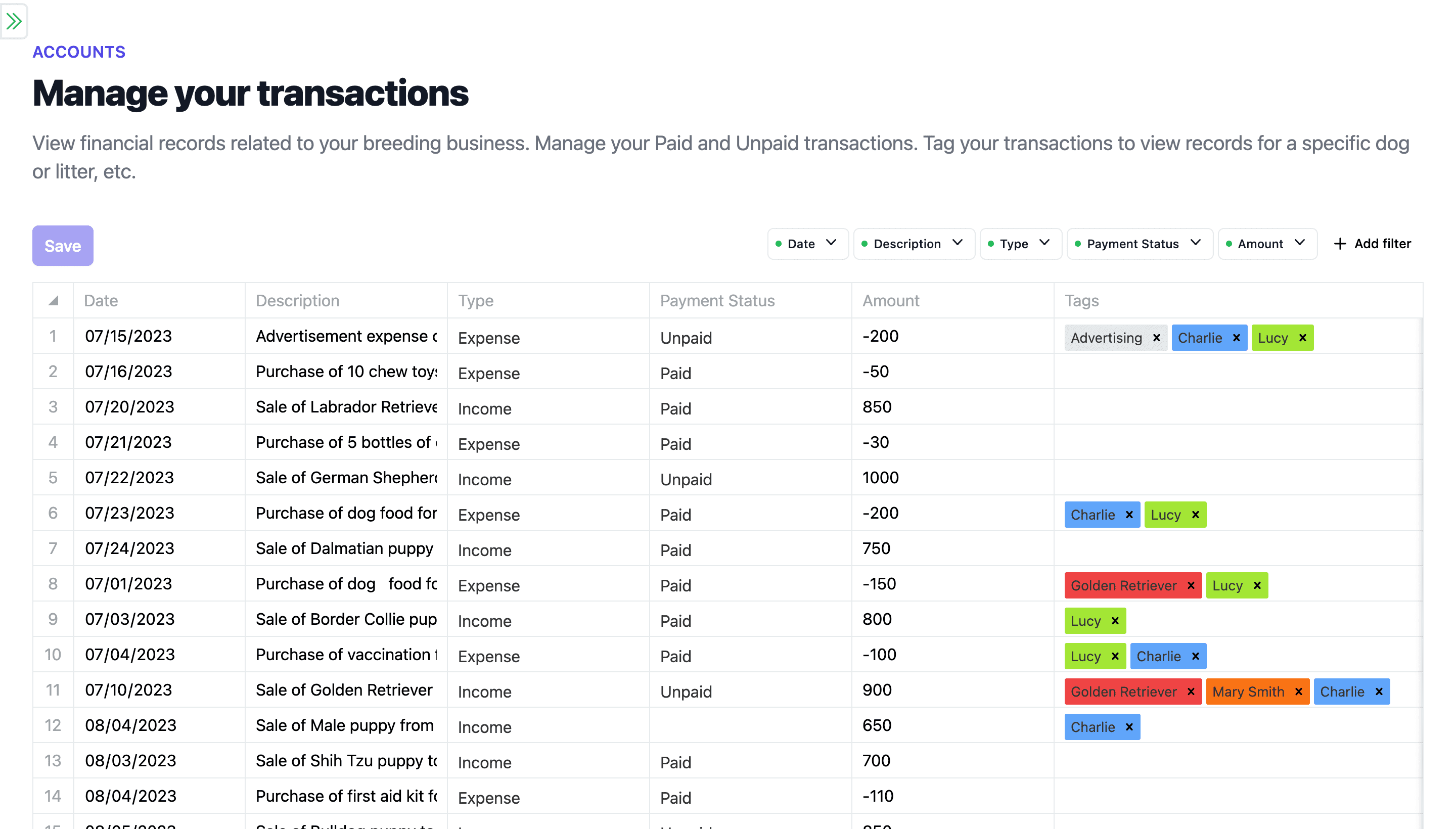Viewport: 1456px width, 829px height.
Task: Remove the Mary Smith tag from row 11
Action: (x=1298, y=691)
